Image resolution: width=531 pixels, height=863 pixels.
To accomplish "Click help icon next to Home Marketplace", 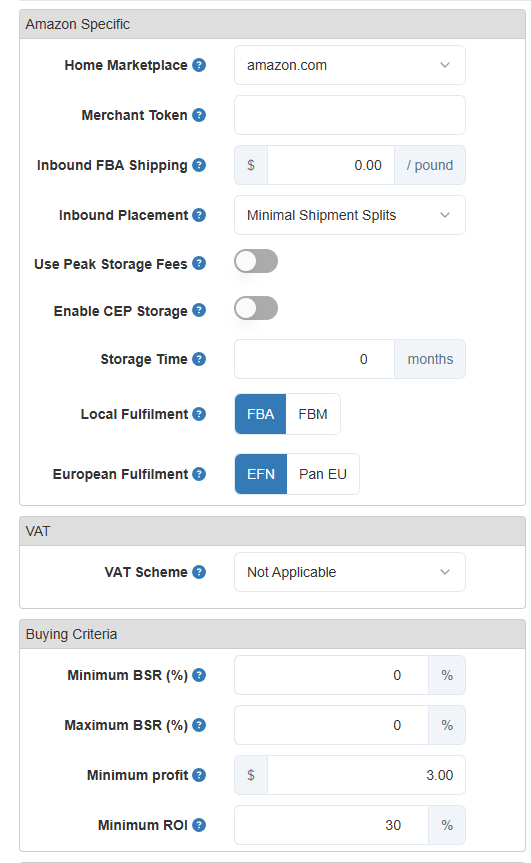I will (199, 65).
